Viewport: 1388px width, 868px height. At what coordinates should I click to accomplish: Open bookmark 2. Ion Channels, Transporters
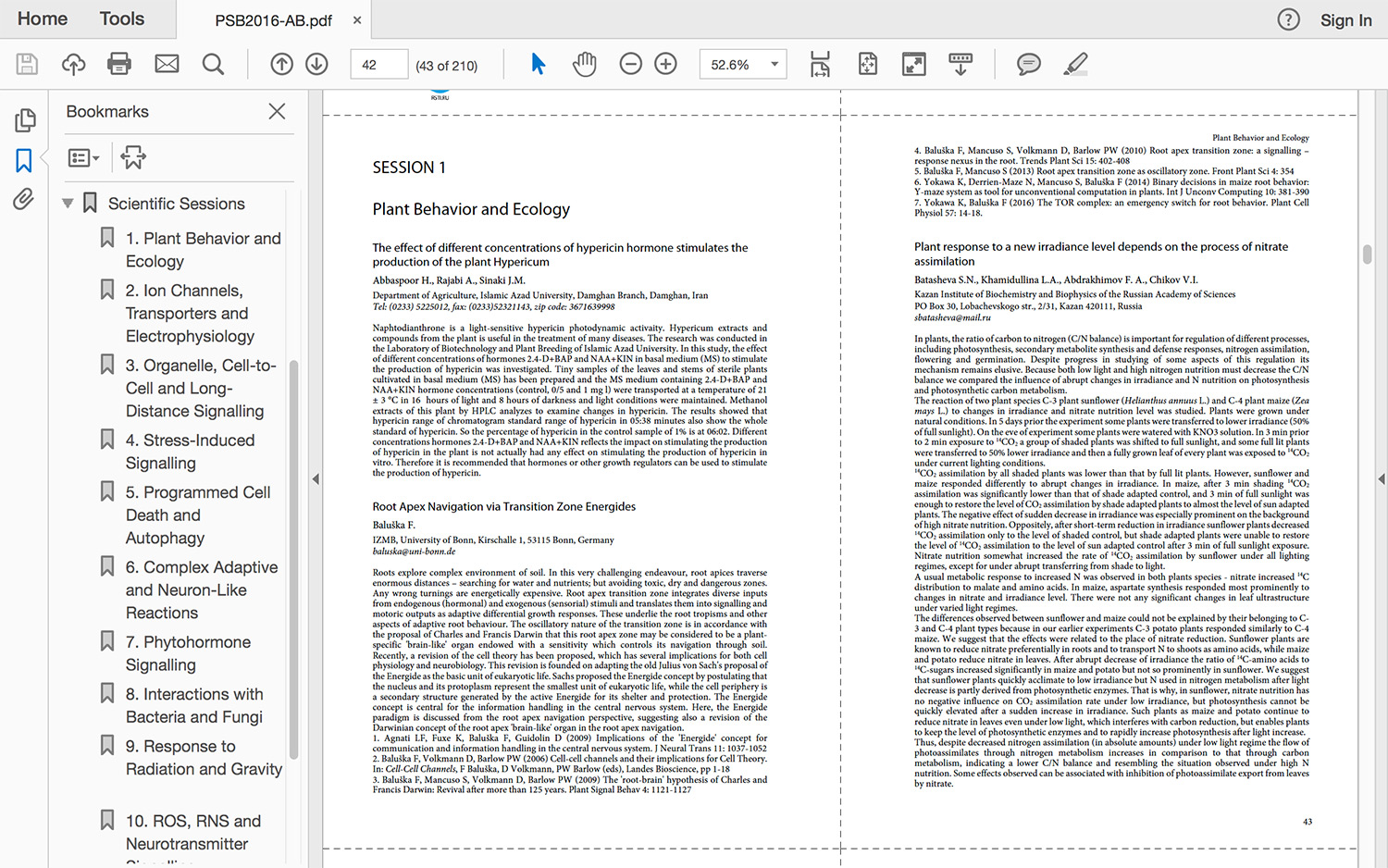pyautogui.click(x=190, y=314)
